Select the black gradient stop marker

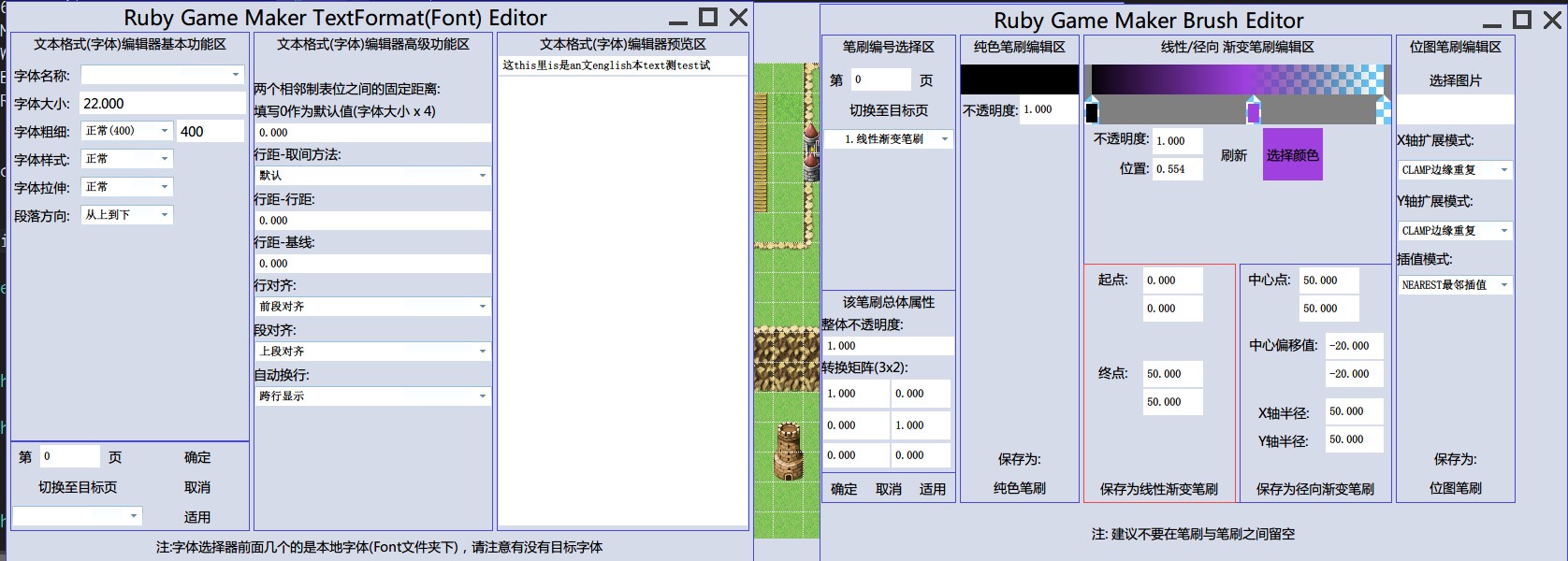click(1092, 110)
